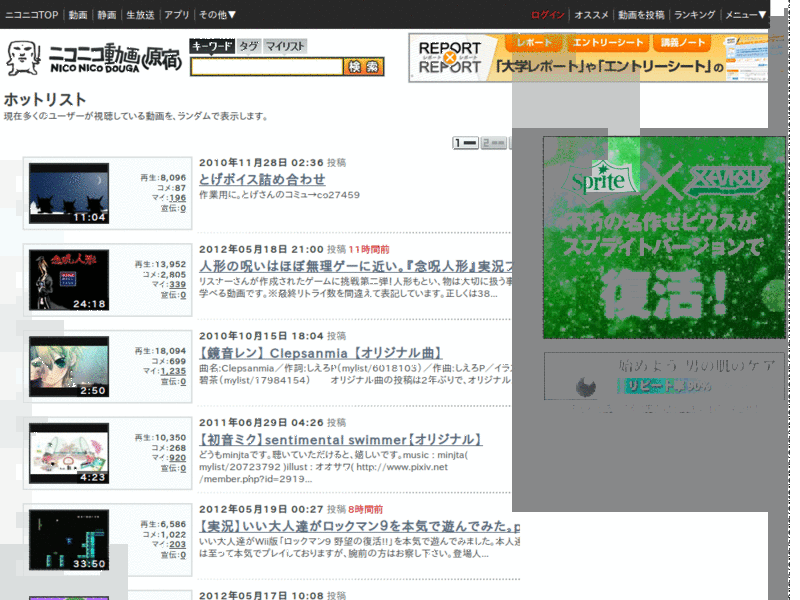The width and height of the screenshot is (800, 600).
Task: Click 宣伝 count for Clepsanmia video
Action: 183,382
